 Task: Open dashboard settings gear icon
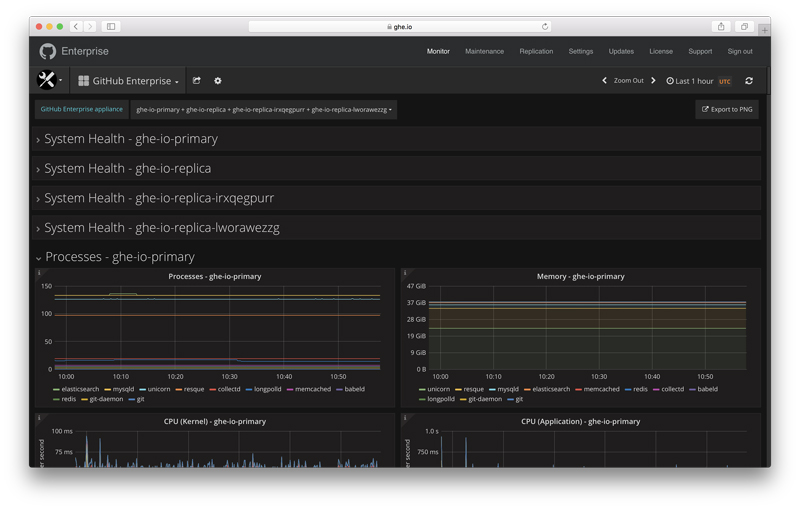tap(218, 81)
